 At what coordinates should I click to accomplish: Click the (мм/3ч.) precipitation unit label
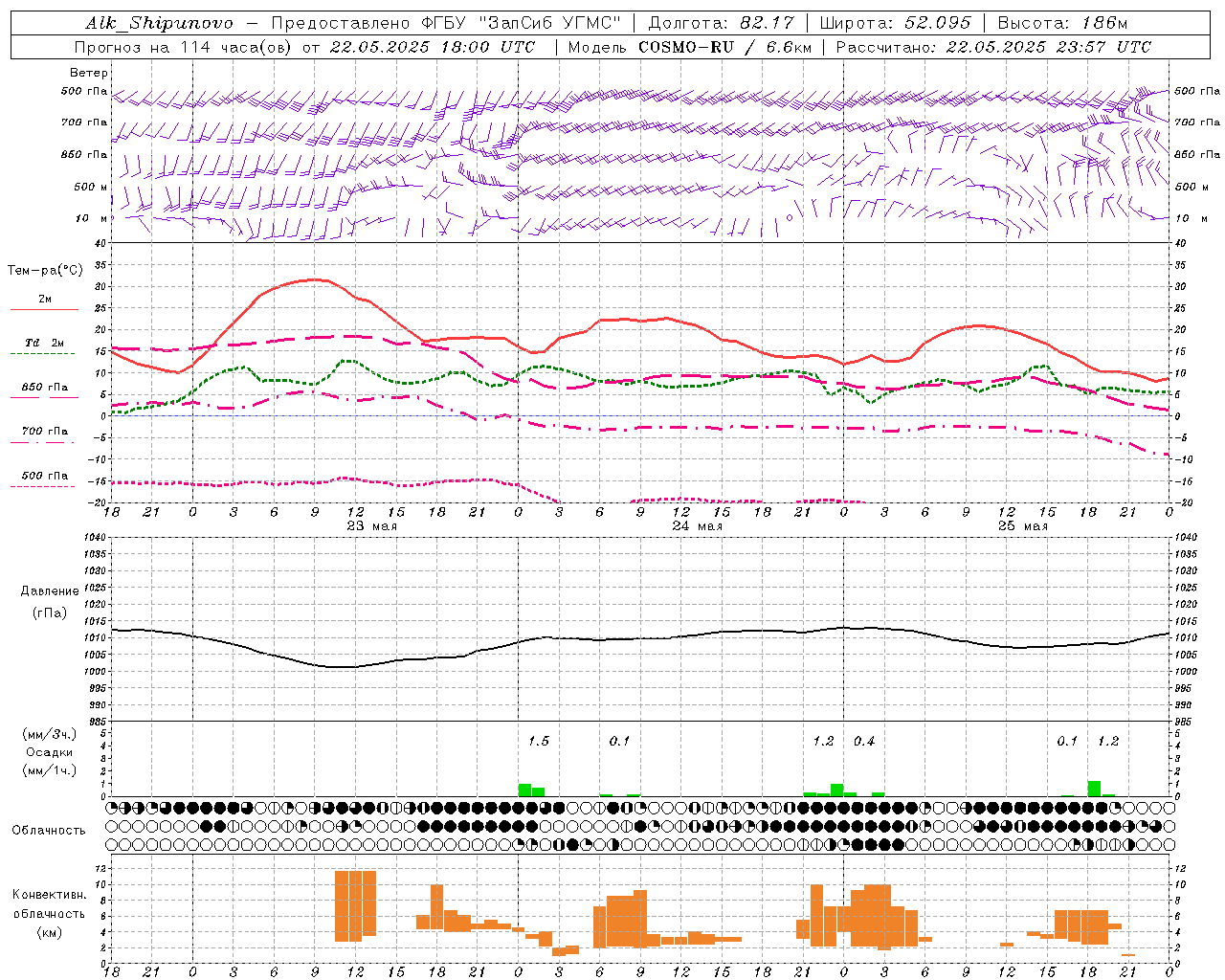pos(50,734)
